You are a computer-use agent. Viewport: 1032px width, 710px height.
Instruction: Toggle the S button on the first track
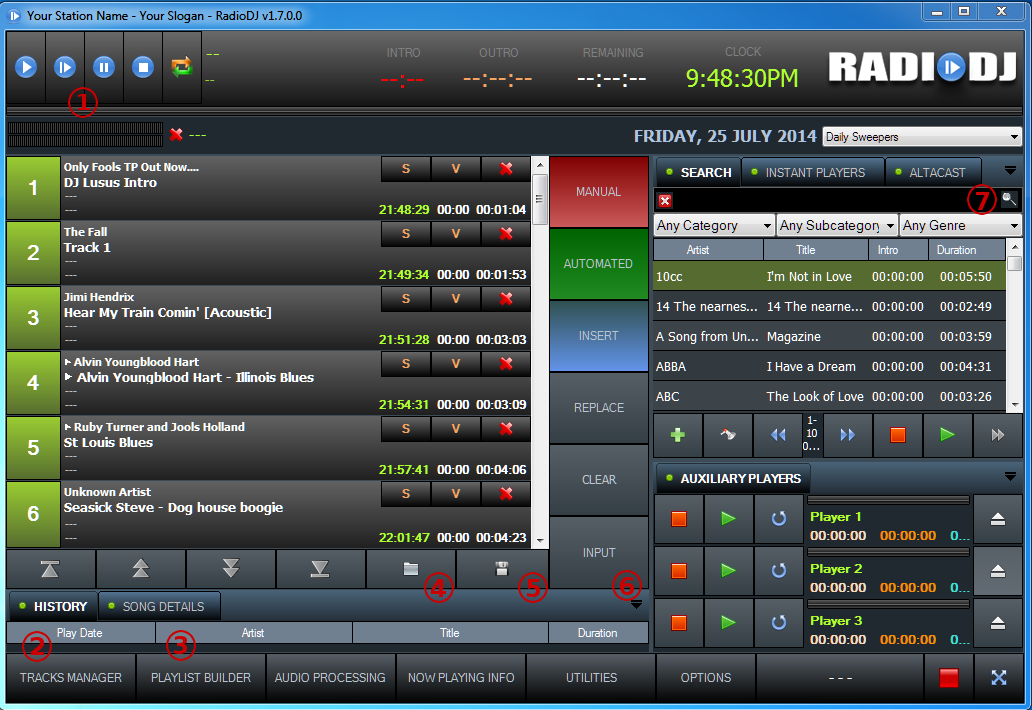point(405,170)
